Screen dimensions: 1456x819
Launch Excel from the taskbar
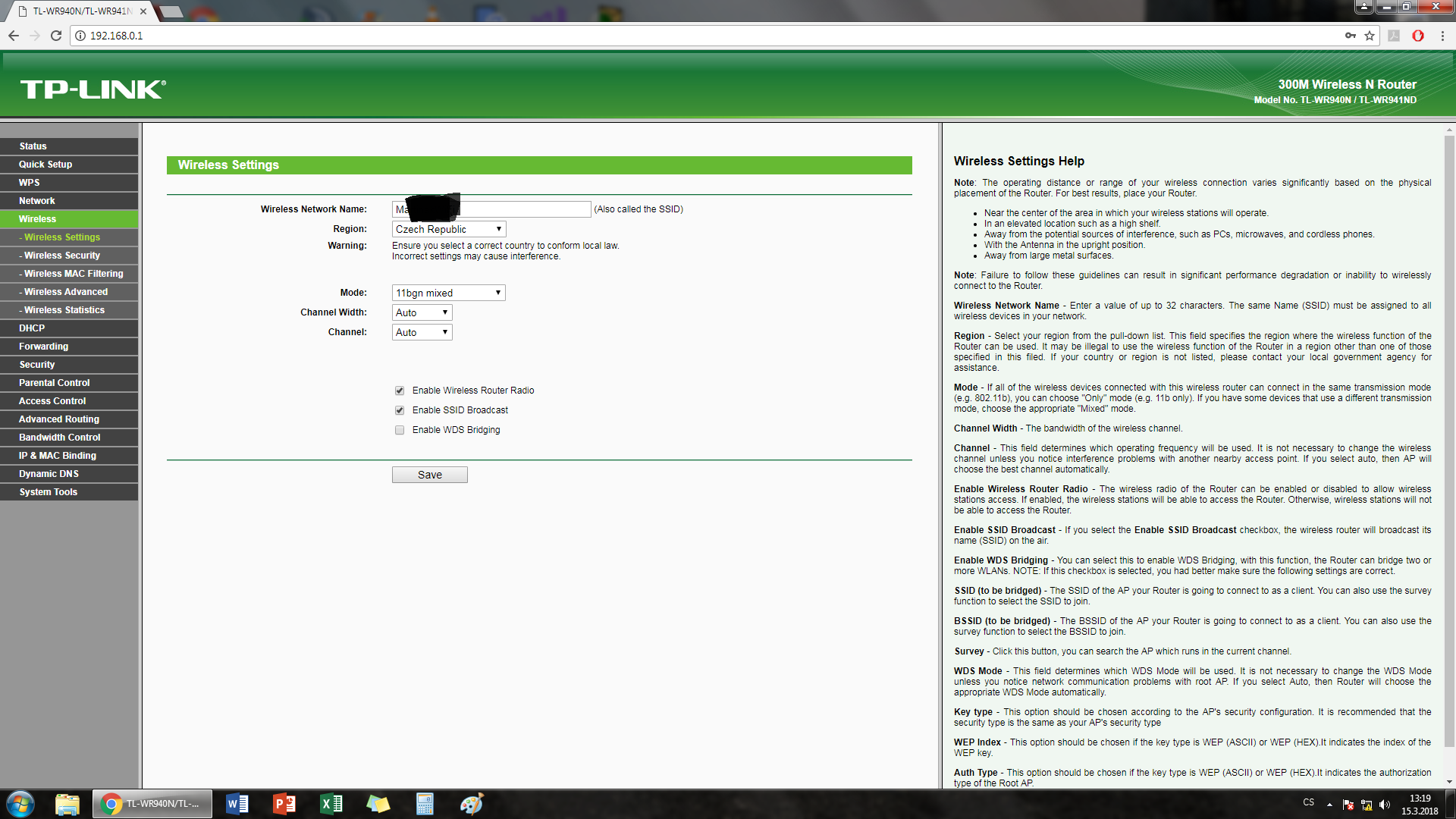point(331,804)
